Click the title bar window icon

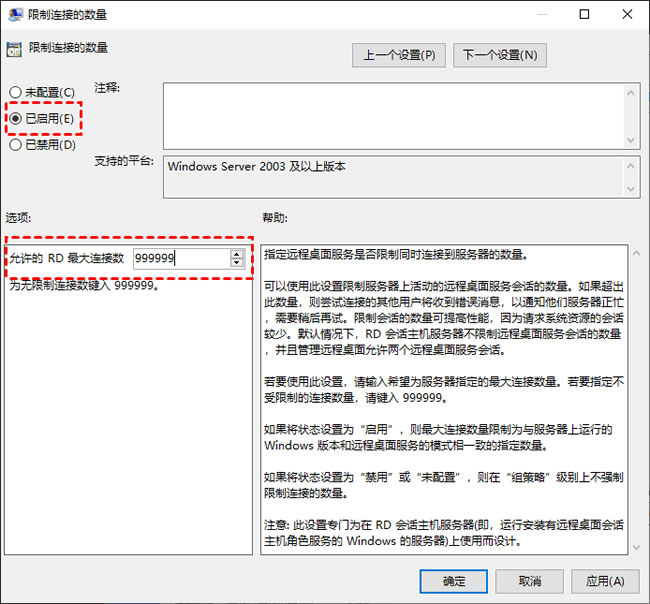15,15
